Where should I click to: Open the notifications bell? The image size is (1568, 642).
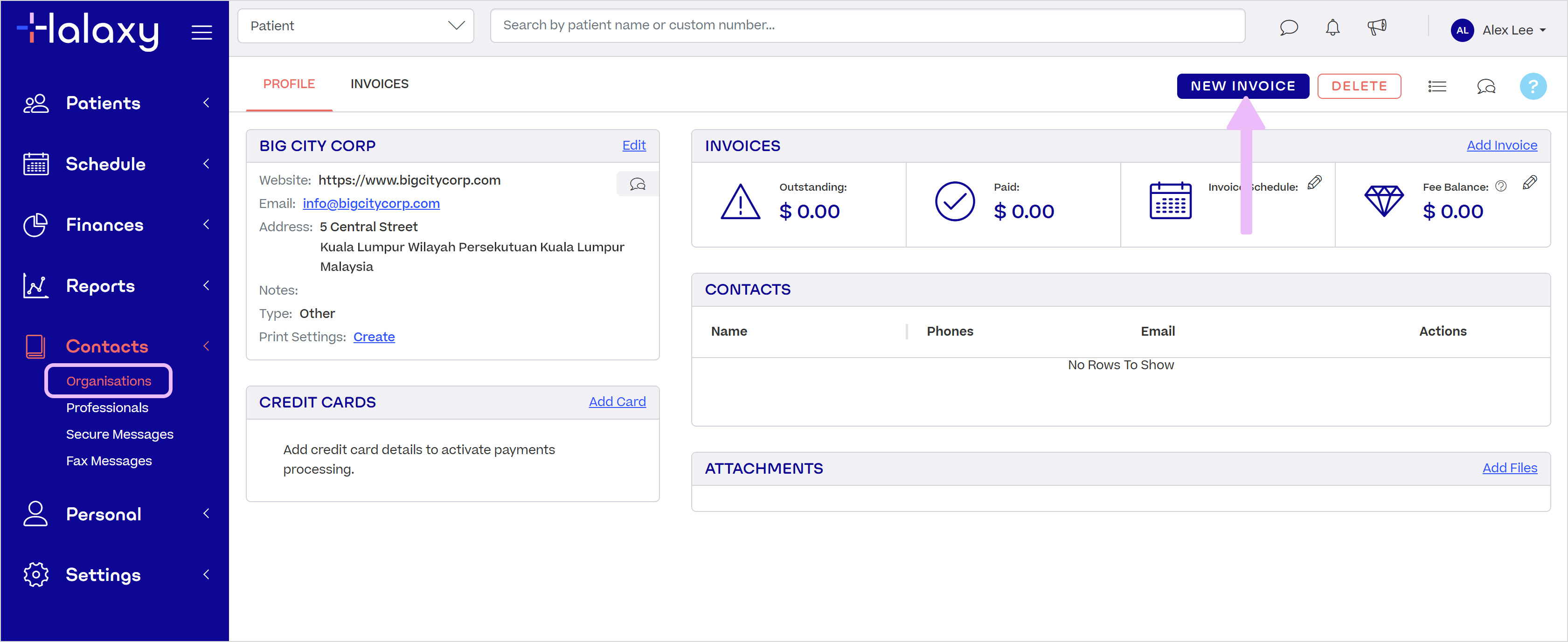pyautogui.click(x=1332, y=28)
